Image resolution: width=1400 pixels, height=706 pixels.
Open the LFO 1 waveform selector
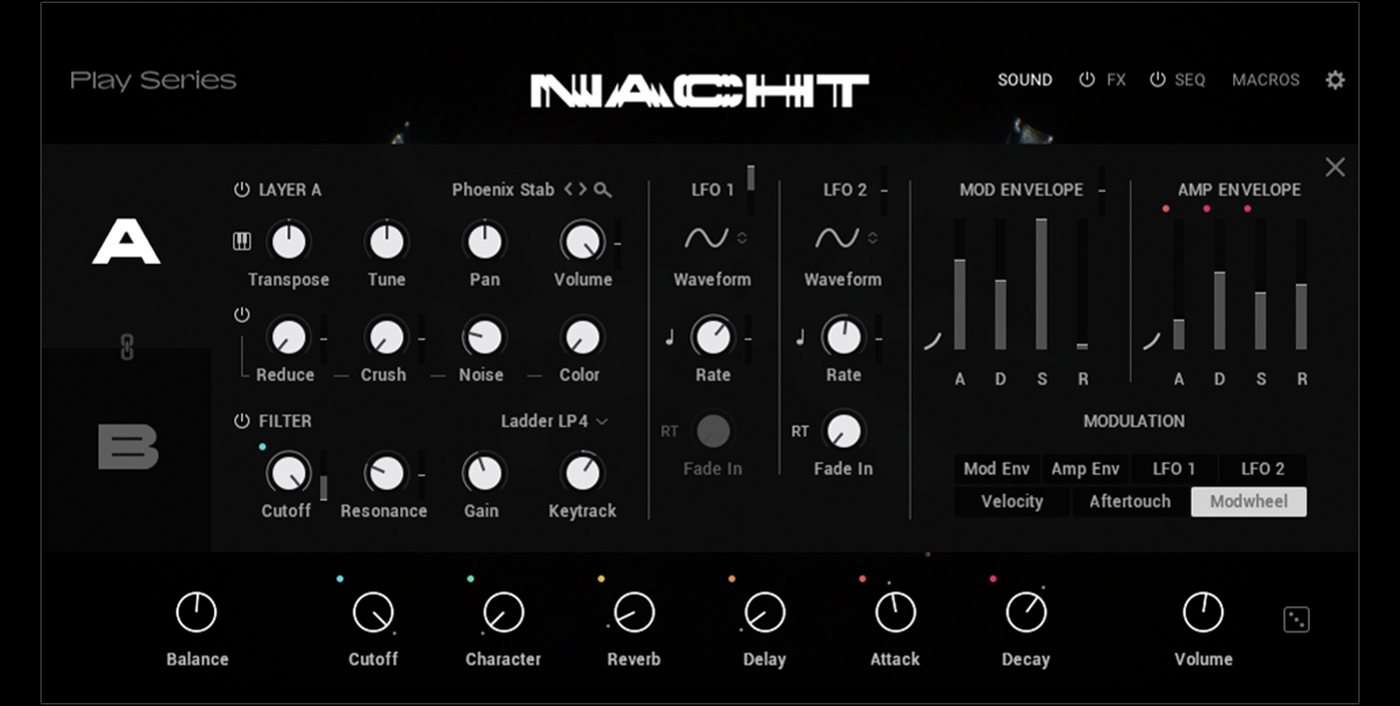coord(716,238)
